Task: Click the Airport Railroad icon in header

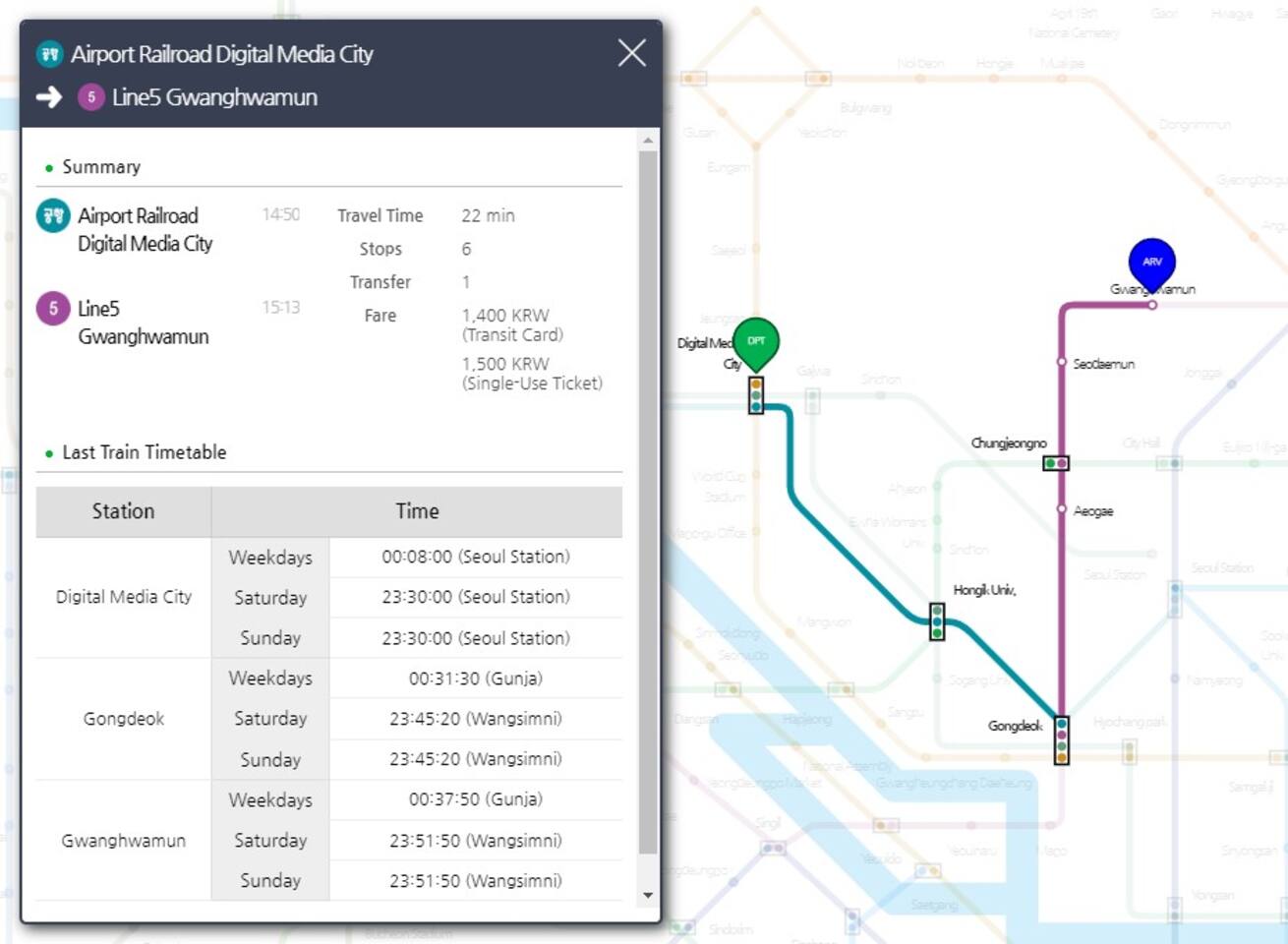Action: 49,54
